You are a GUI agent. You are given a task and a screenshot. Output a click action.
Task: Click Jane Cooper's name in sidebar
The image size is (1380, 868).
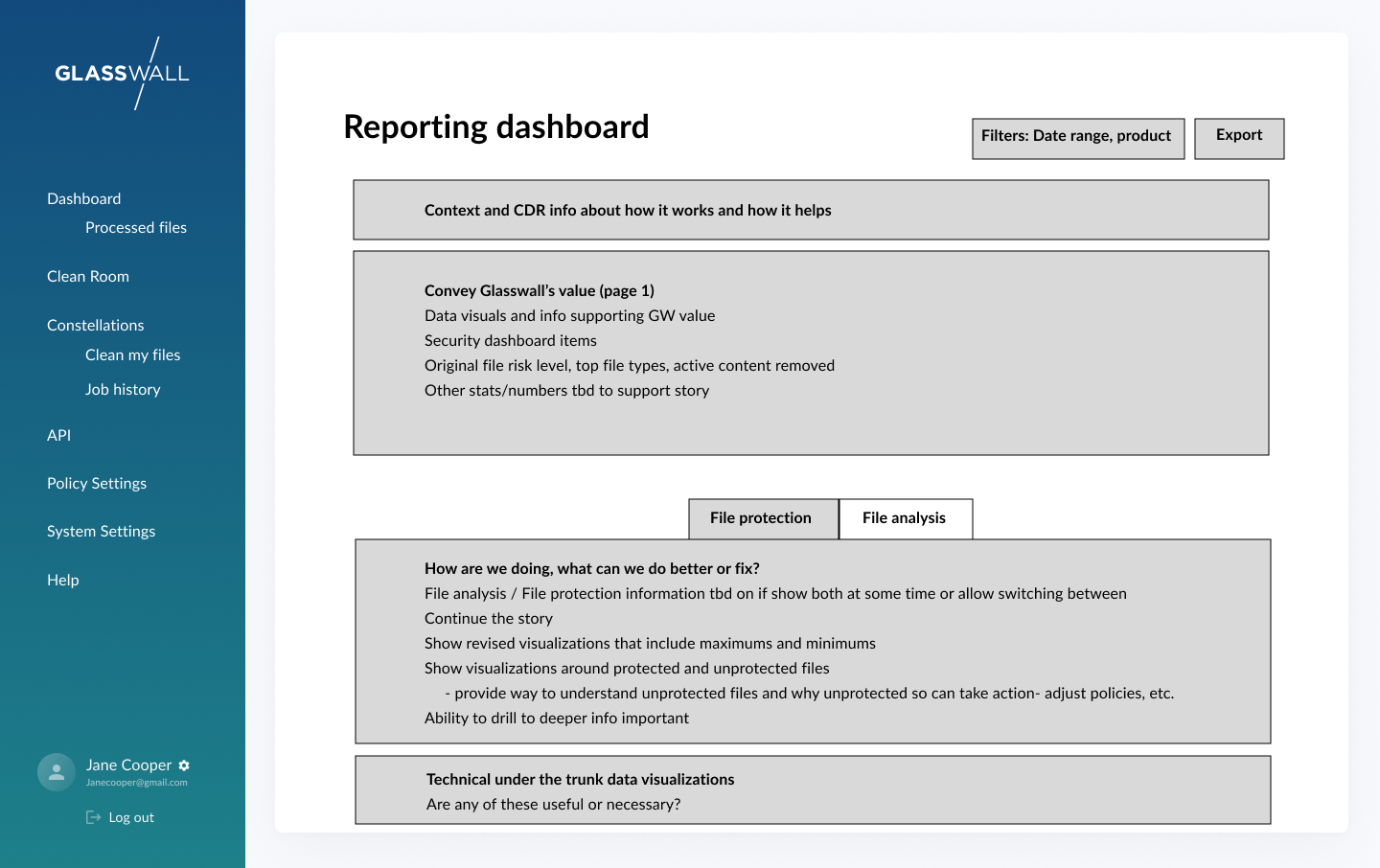(128, 765)
